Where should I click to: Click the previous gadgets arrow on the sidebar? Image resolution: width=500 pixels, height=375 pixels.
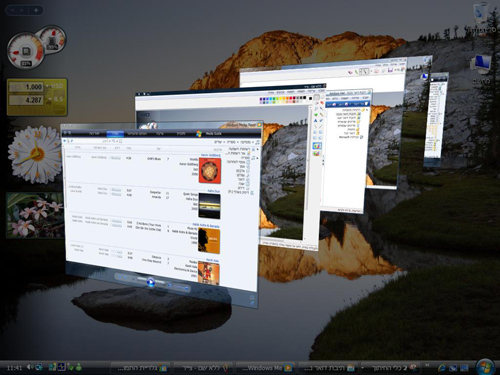pyautogui.click(x=13, y=10)
